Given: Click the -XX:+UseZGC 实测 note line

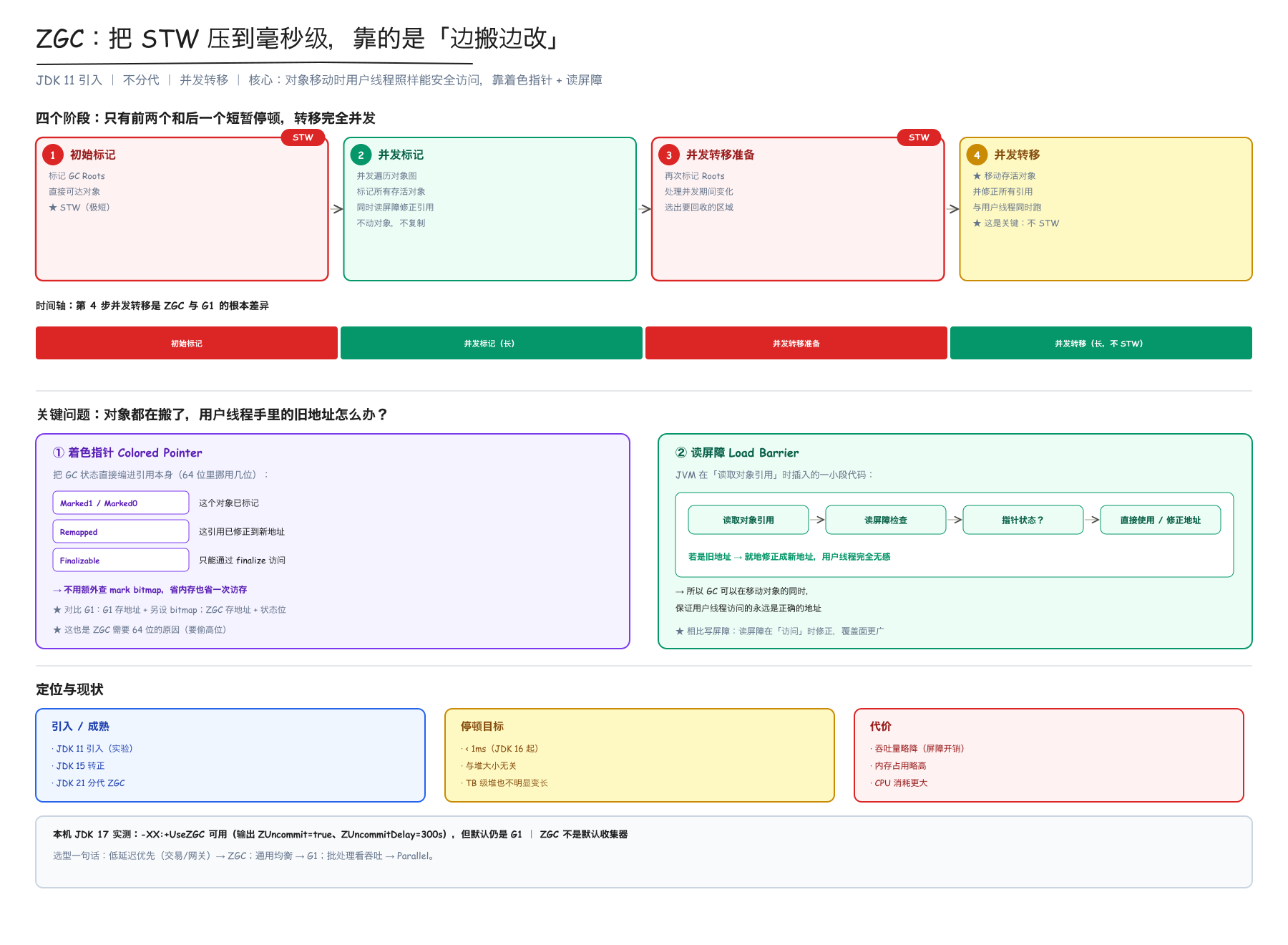Looking at the screenshot, I should coord(340,834).
